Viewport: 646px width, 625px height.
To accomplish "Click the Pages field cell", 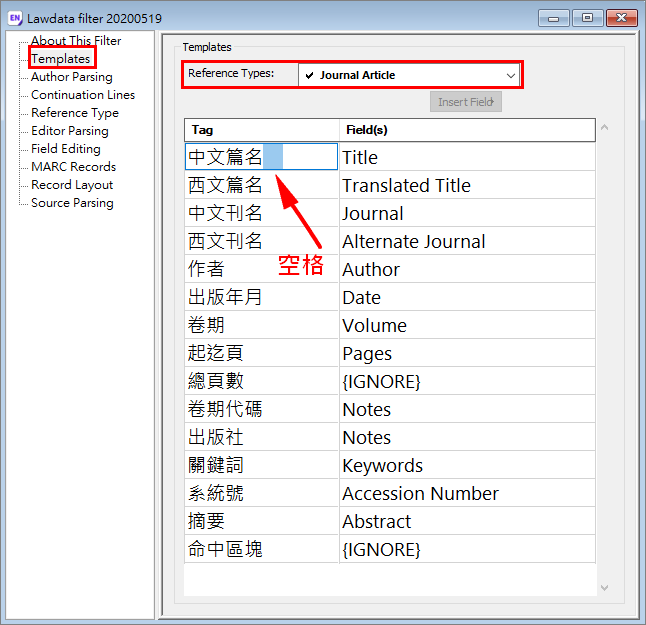I will pos(467,353).
